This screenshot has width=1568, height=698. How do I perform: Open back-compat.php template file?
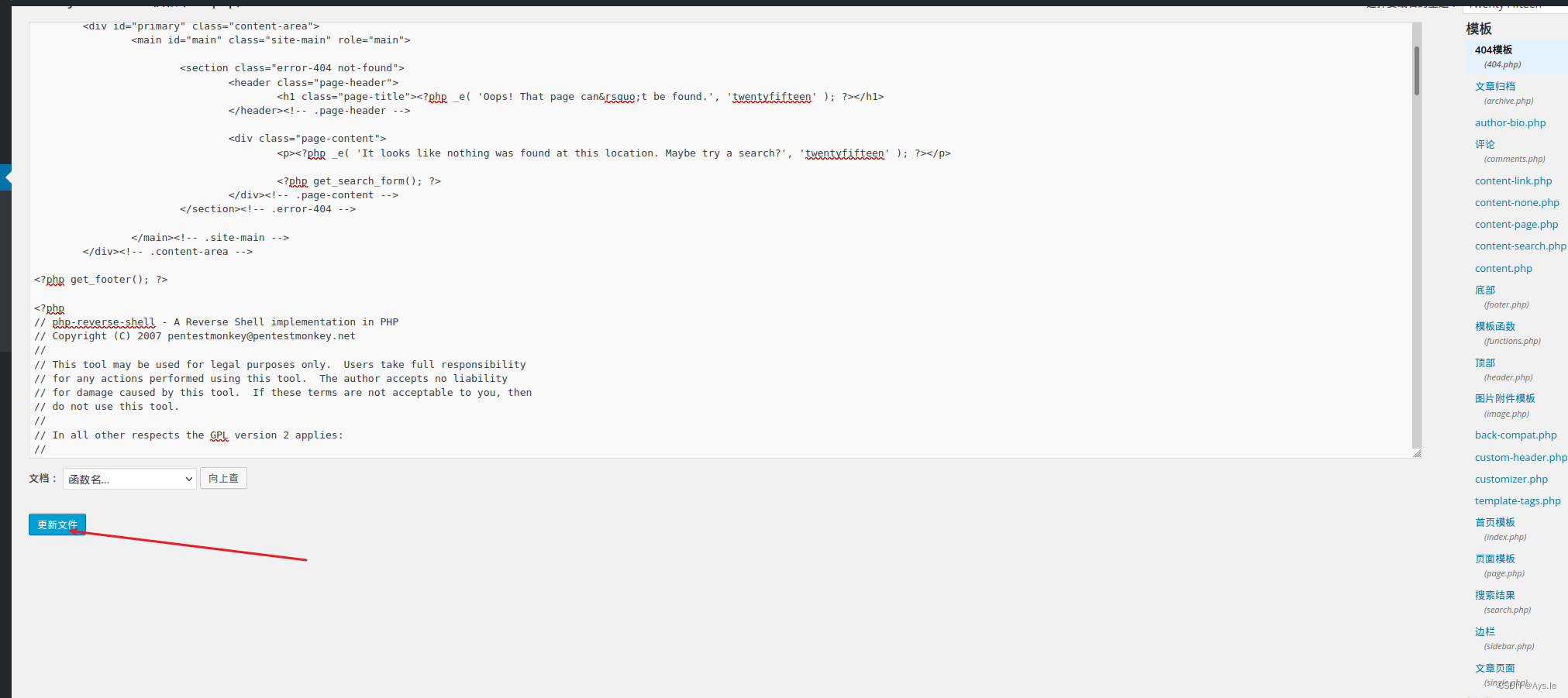1515,435
